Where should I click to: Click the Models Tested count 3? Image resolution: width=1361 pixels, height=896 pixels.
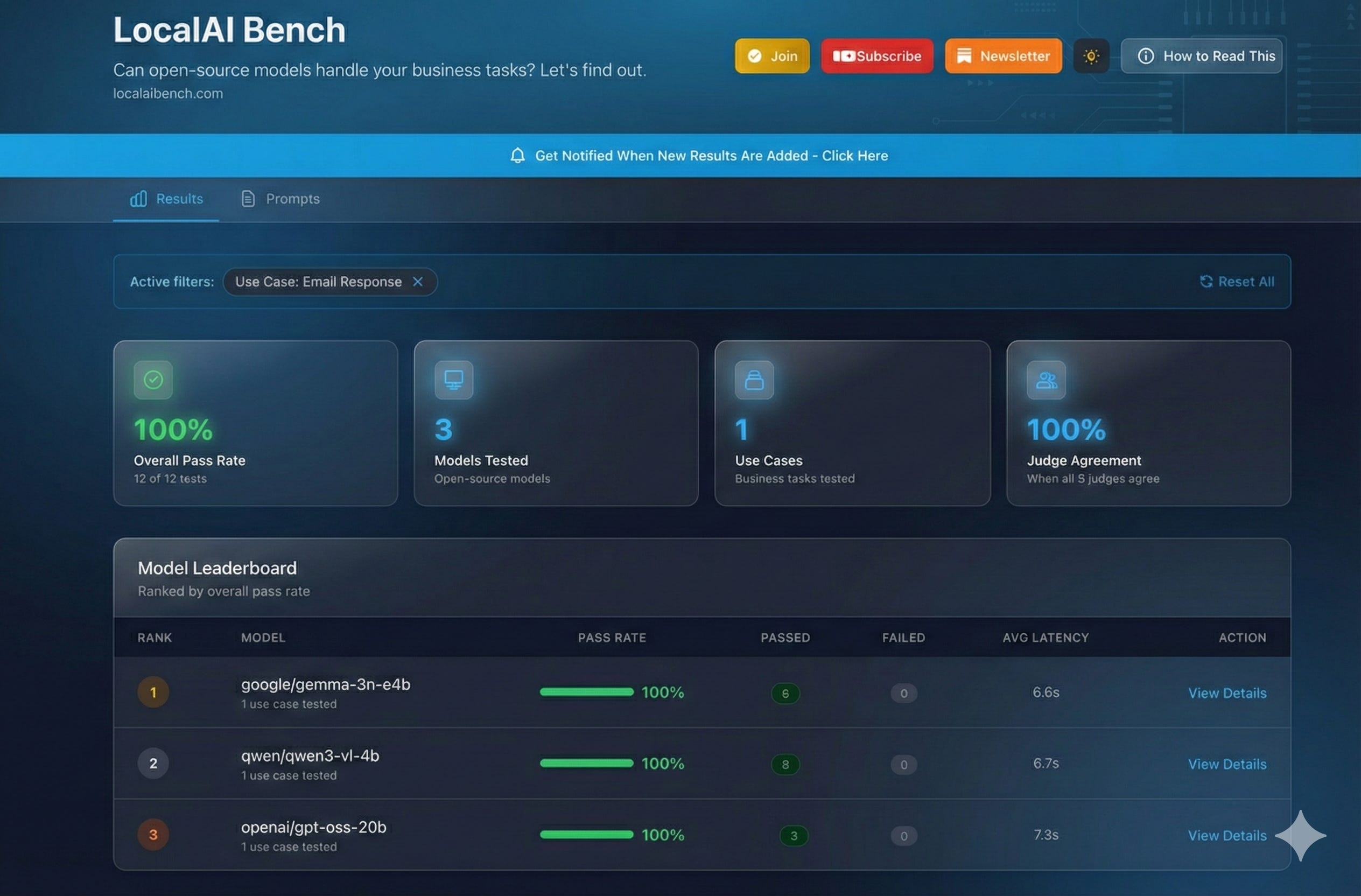[444, 430]
